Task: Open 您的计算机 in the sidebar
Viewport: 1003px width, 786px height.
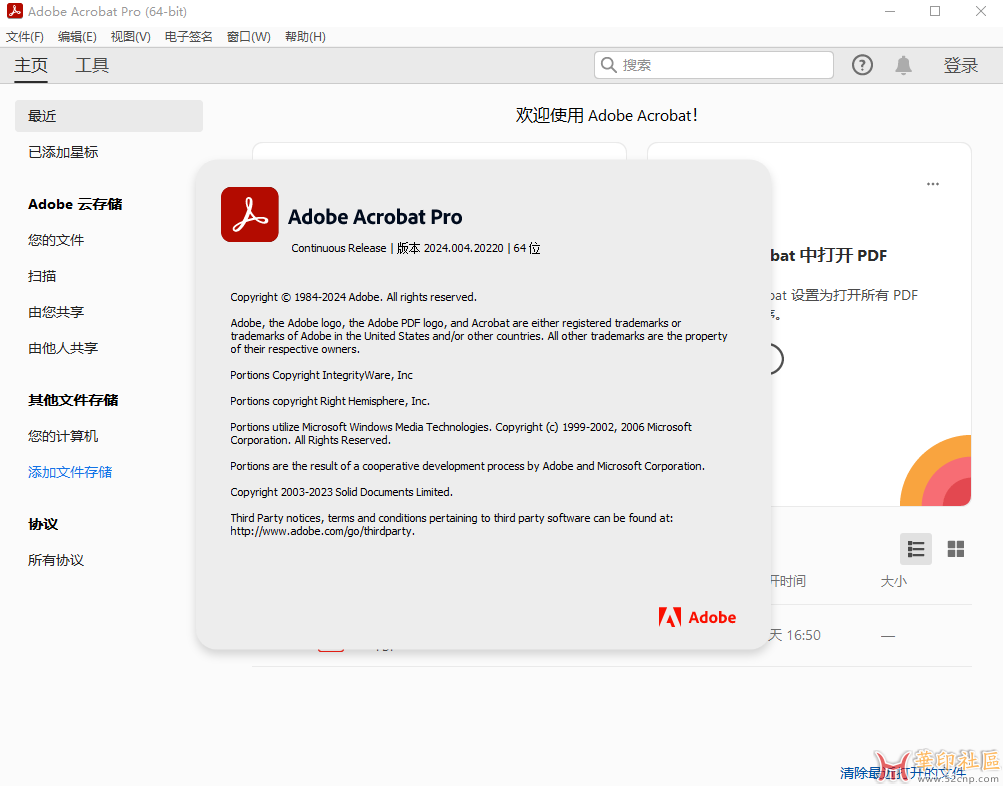Action: coord(63,436)
